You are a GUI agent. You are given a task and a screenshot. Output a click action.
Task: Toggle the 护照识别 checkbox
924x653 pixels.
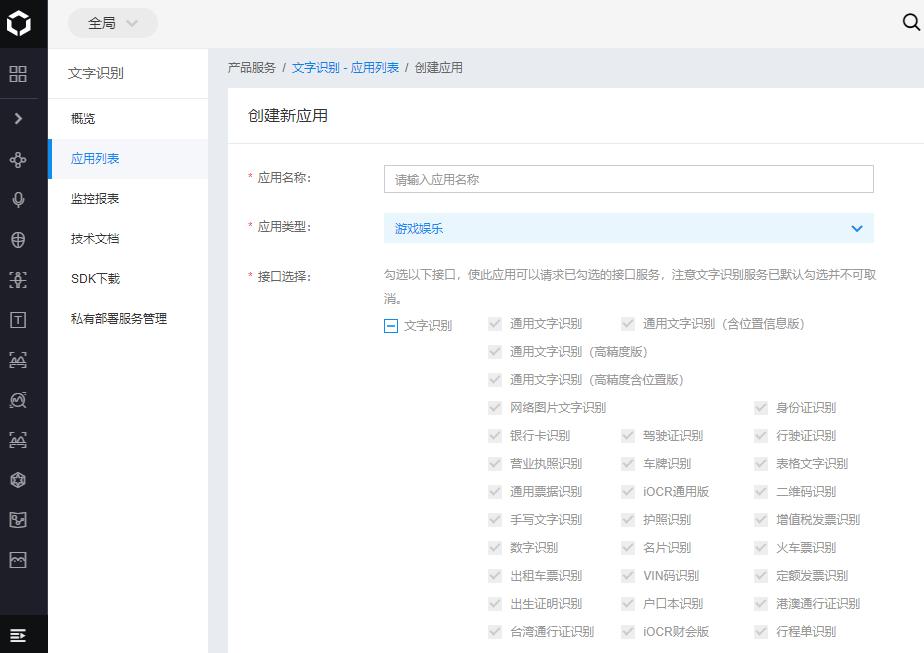[628, 520]
